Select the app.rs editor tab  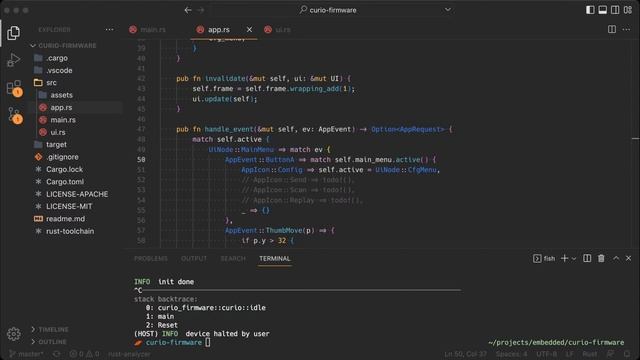(218, 29)
